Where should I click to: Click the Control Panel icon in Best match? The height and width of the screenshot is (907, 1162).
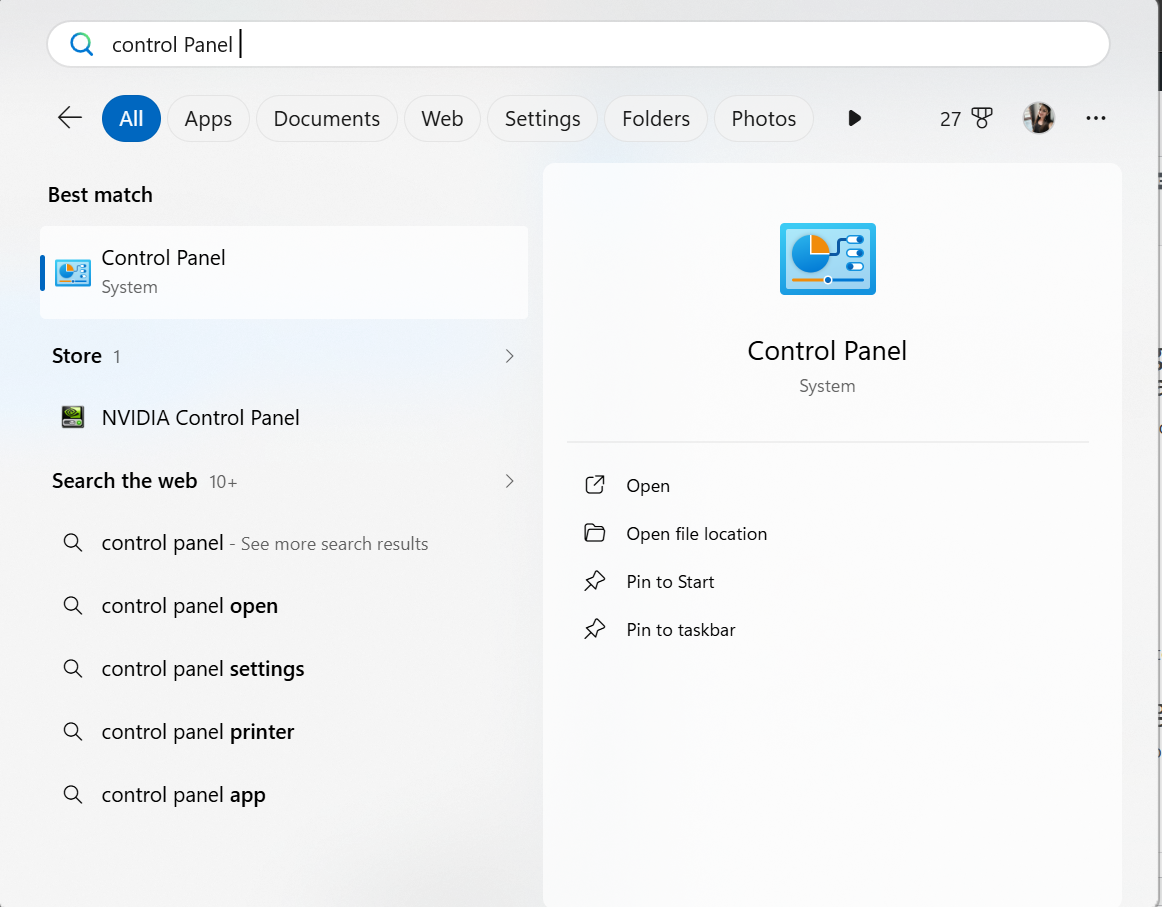click(x=73, y=273)
